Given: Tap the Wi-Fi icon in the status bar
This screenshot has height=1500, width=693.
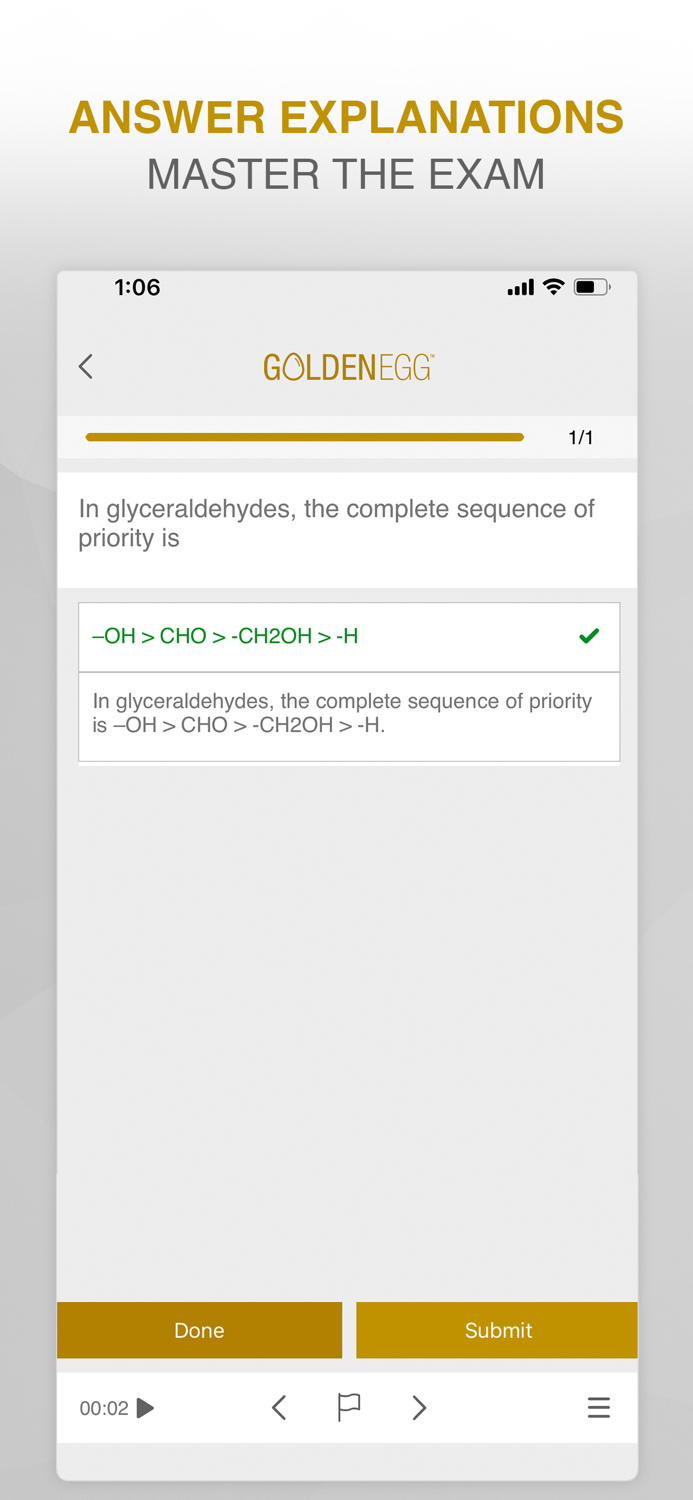Looking at the screenshot, I should point(553,287).
